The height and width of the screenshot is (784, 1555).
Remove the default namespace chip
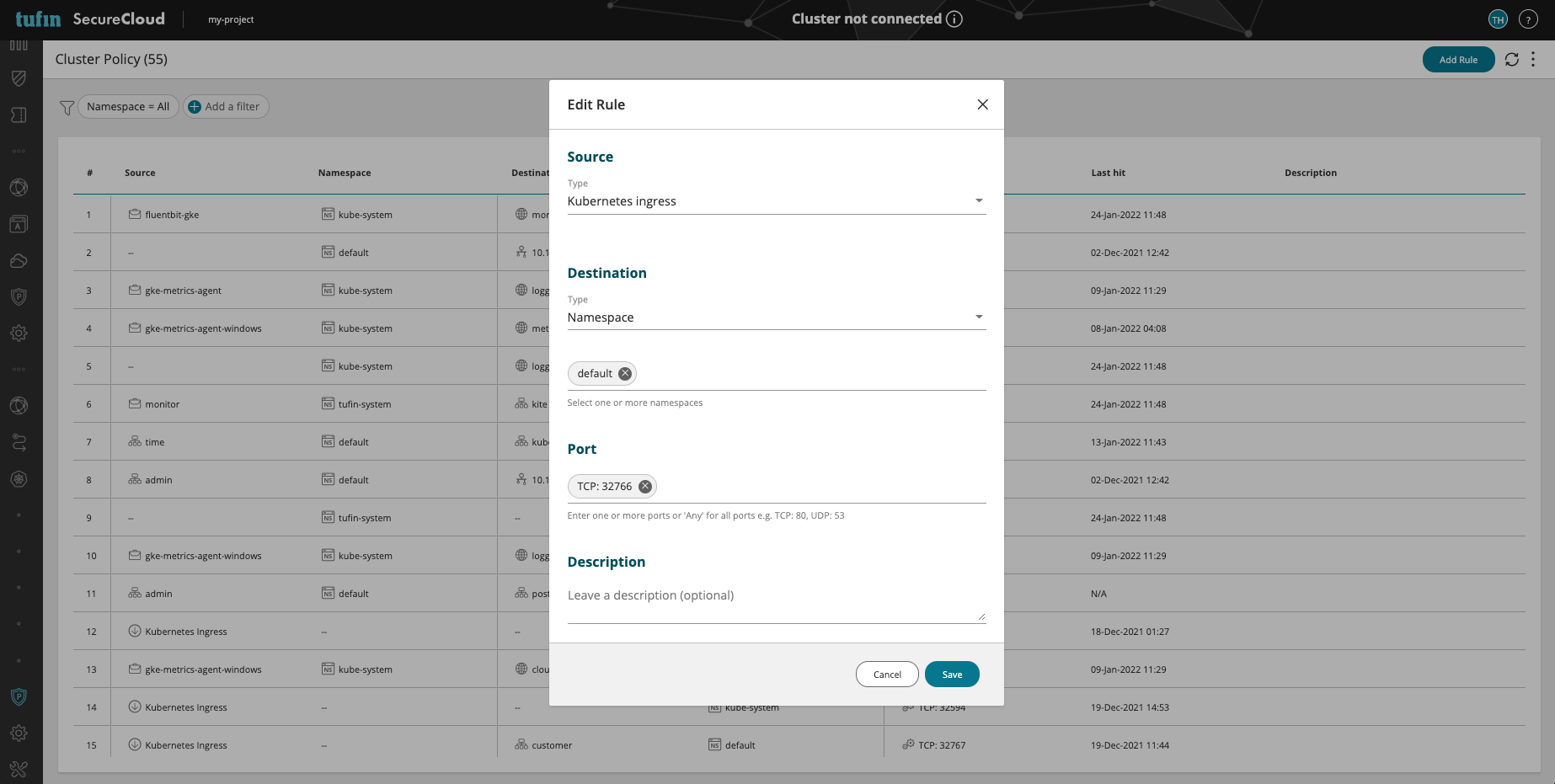[x=625, y=374]
